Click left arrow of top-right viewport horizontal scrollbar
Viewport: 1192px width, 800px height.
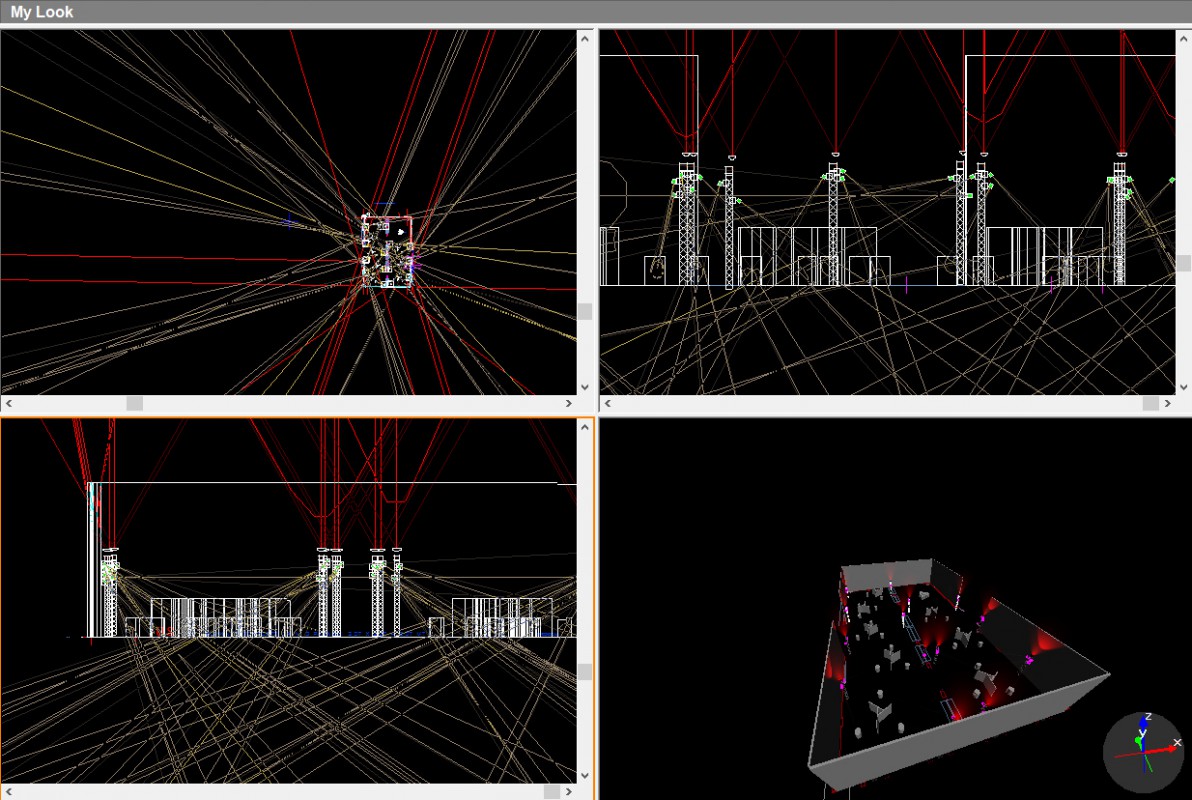pyautogui.click(x=607, y=403)
